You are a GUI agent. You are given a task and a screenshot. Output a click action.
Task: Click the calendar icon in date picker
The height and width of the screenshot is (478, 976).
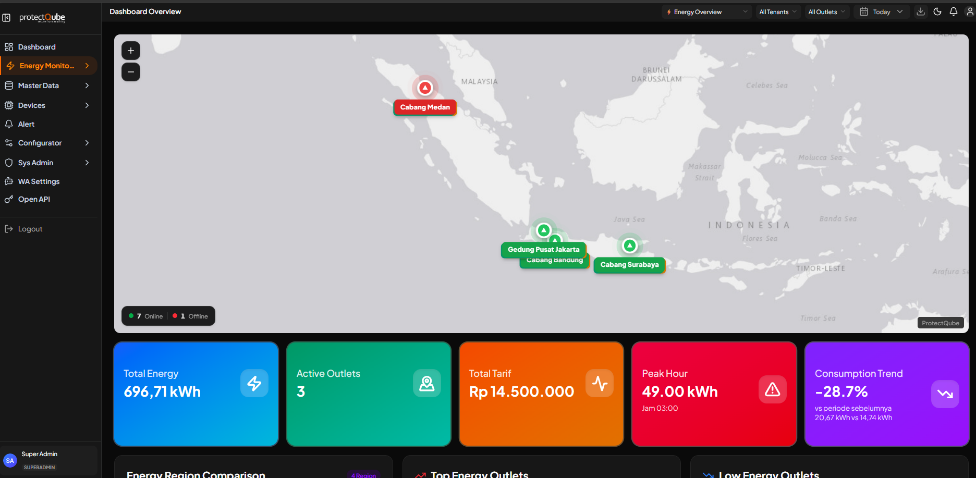864,11
